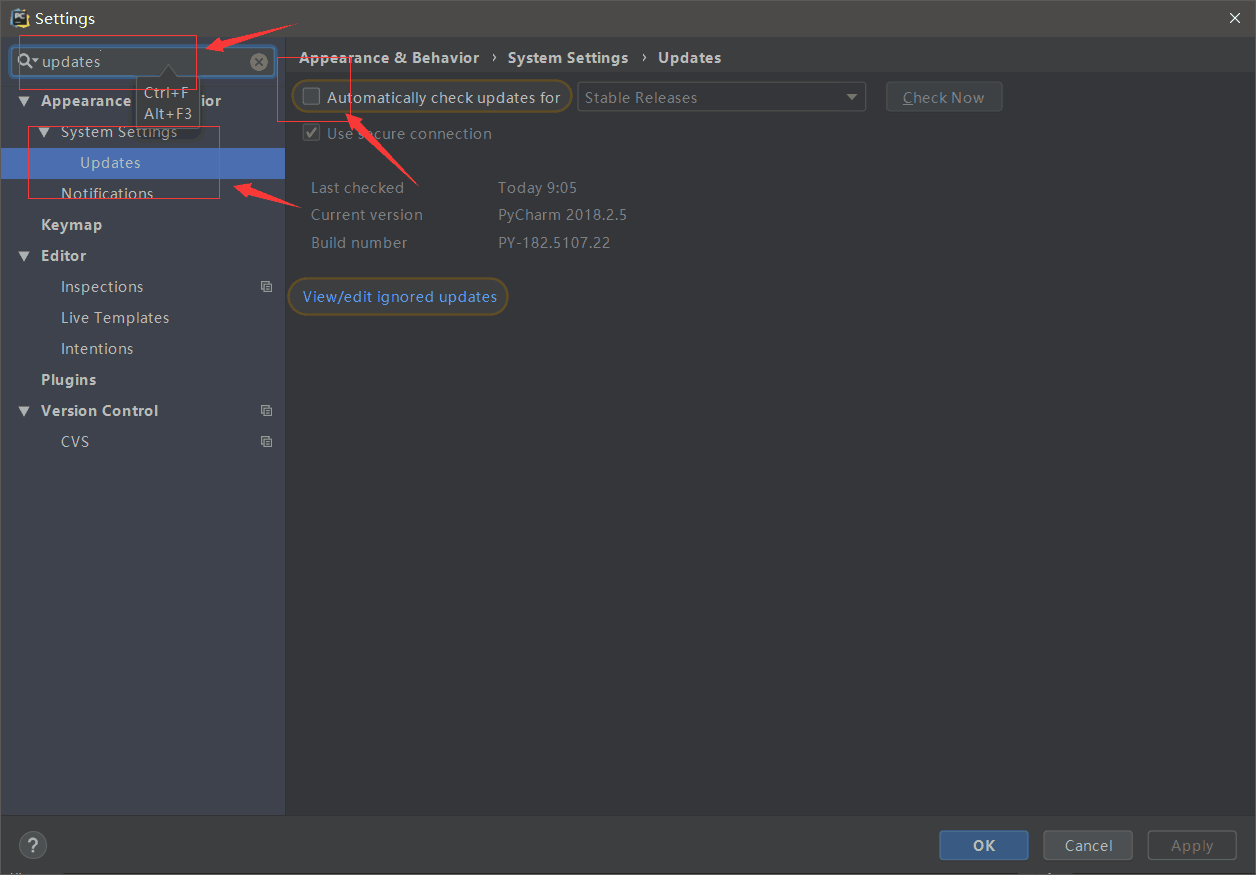Clear the updates search query
The height and width of the screenshot is (875, 1256).
click(x=259, y=61)
